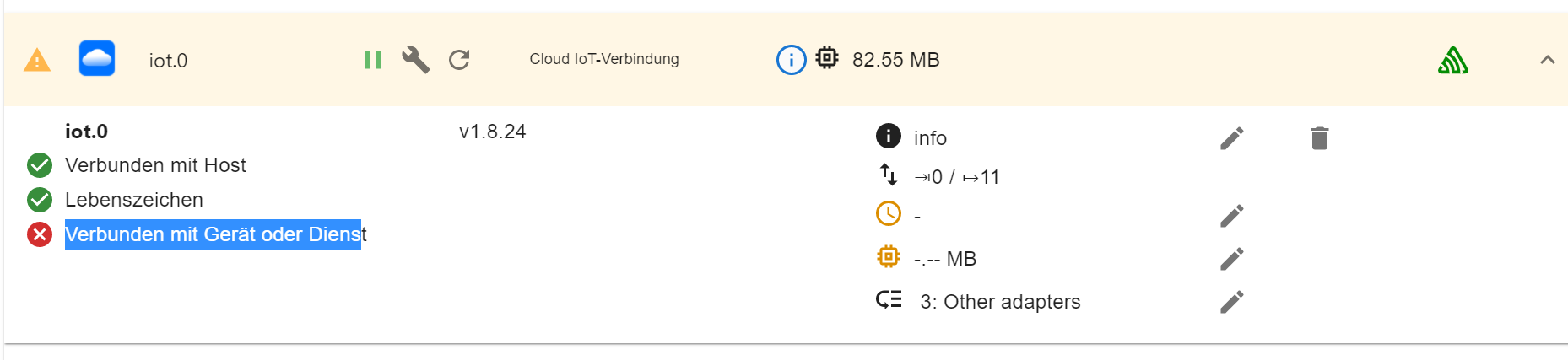The image size is (1568, 360).
Task: Click the yellow warning triangle icon
Action: [37, 61]
